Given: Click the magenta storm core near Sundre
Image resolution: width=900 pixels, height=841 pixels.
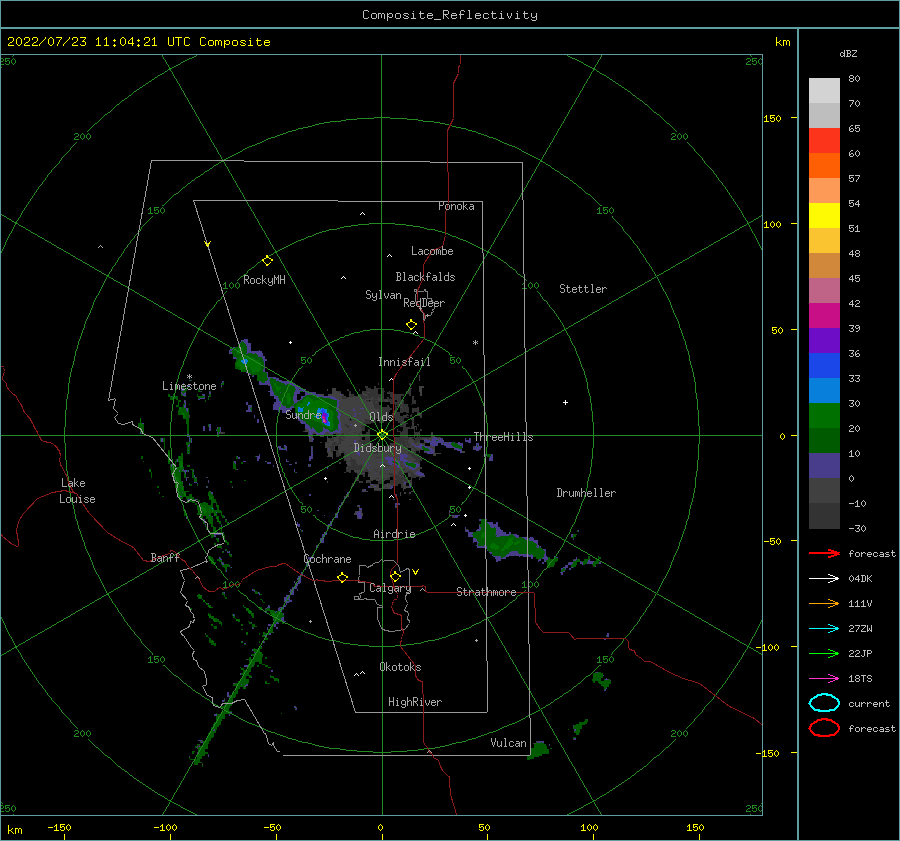Looking at the screenshot, I should [324, 418].
